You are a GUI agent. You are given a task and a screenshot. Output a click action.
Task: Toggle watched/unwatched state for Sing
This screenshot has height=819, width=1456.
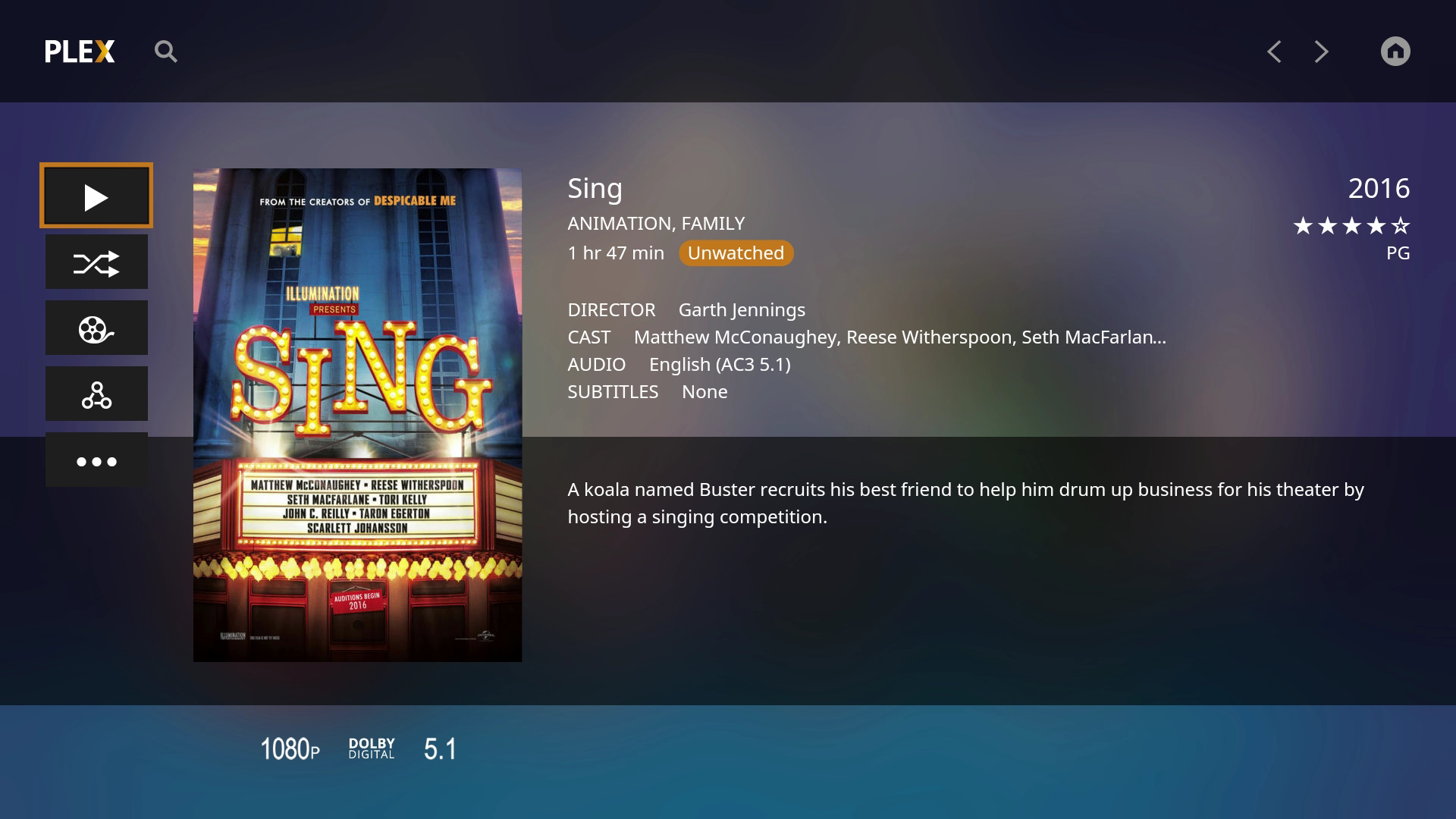735,252
